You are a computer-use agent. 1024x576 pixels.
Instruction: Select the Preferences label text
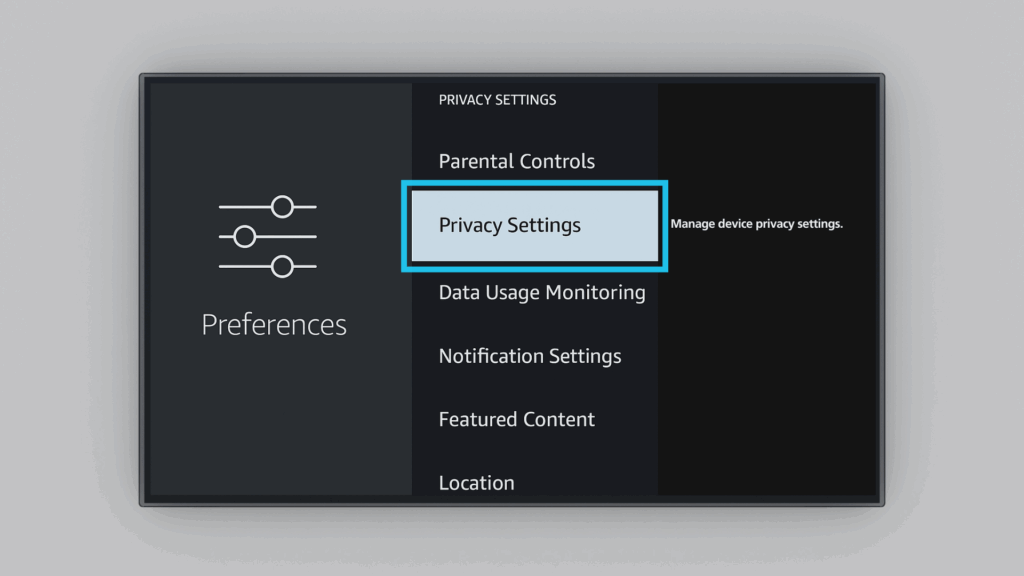[274, 325]
